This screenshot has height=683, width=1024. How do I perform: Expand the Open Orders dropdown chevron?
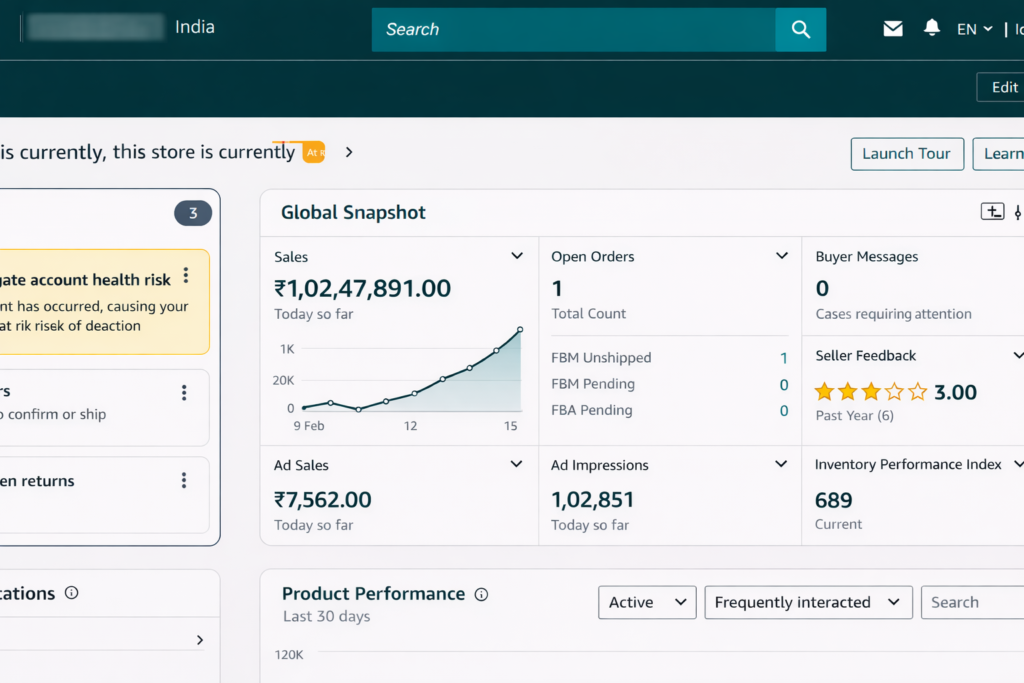click(782, 256)
